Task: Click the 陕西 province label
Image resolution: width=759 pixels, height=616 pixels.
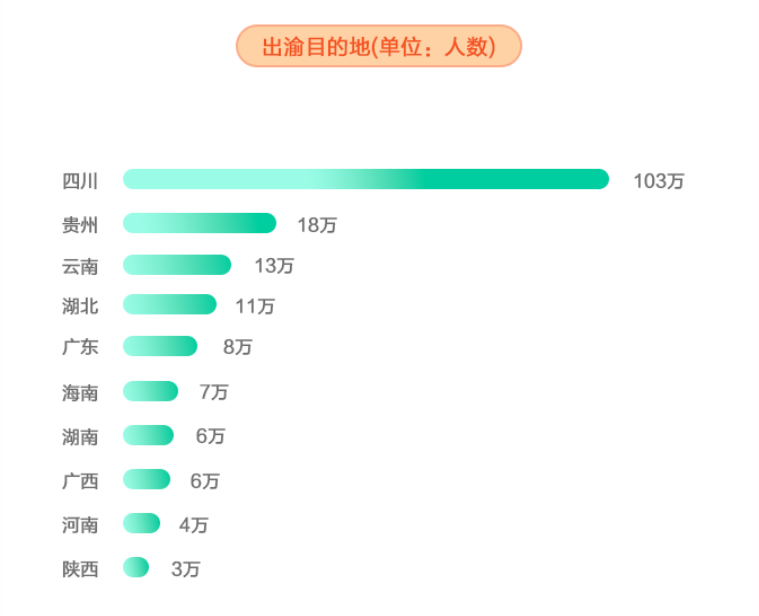Action: pyautogui.click(x=80, y=569)
